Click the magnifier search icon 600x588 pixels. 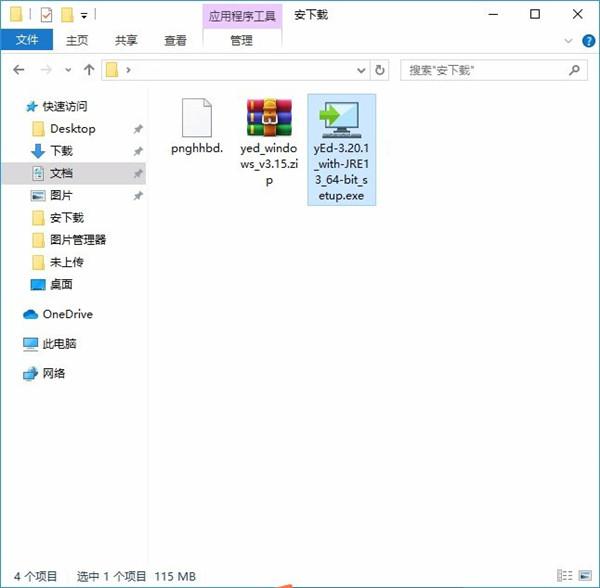574,70
